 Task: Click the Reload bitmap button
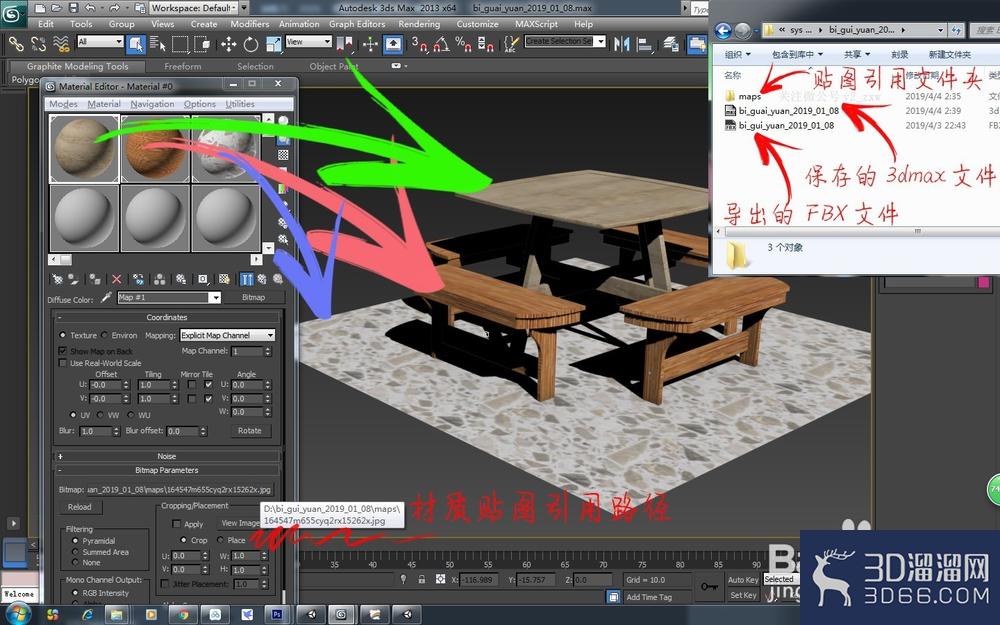80,507
